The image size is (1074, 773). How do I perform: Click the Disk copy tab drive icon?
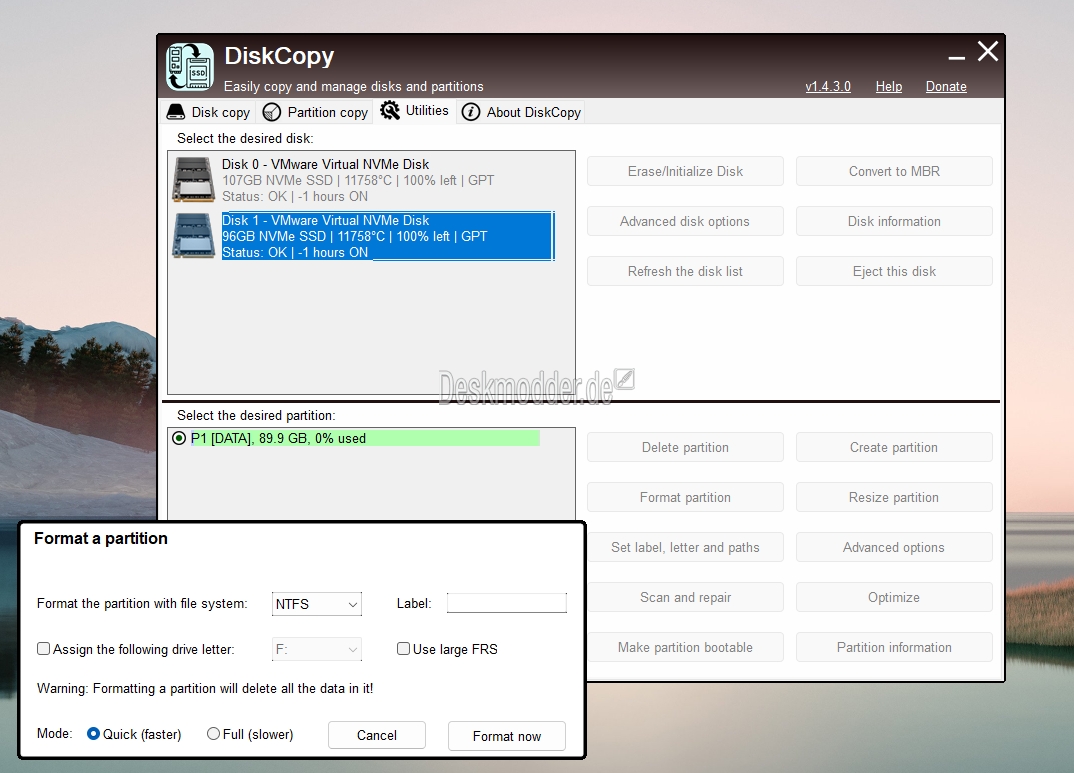click(176, 112)
